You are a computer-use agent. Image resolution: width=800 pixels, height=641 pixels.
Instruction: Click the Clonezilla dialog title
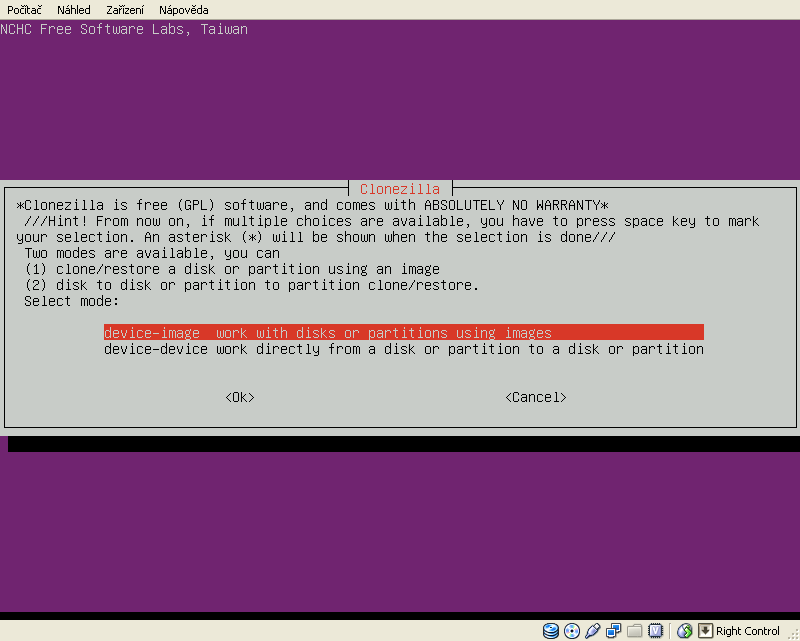400,189
